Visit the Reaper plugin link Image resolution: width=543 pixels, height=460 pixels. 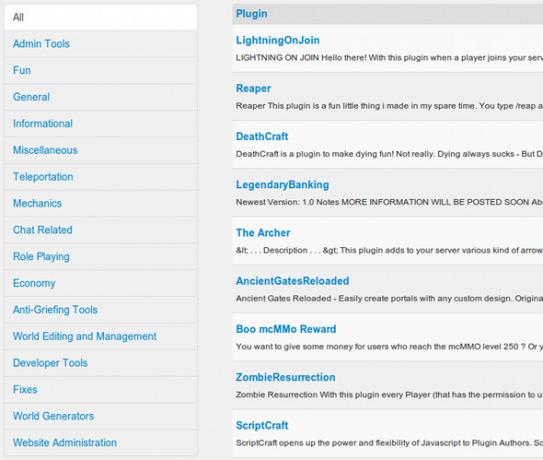click(x=253, y=89)
